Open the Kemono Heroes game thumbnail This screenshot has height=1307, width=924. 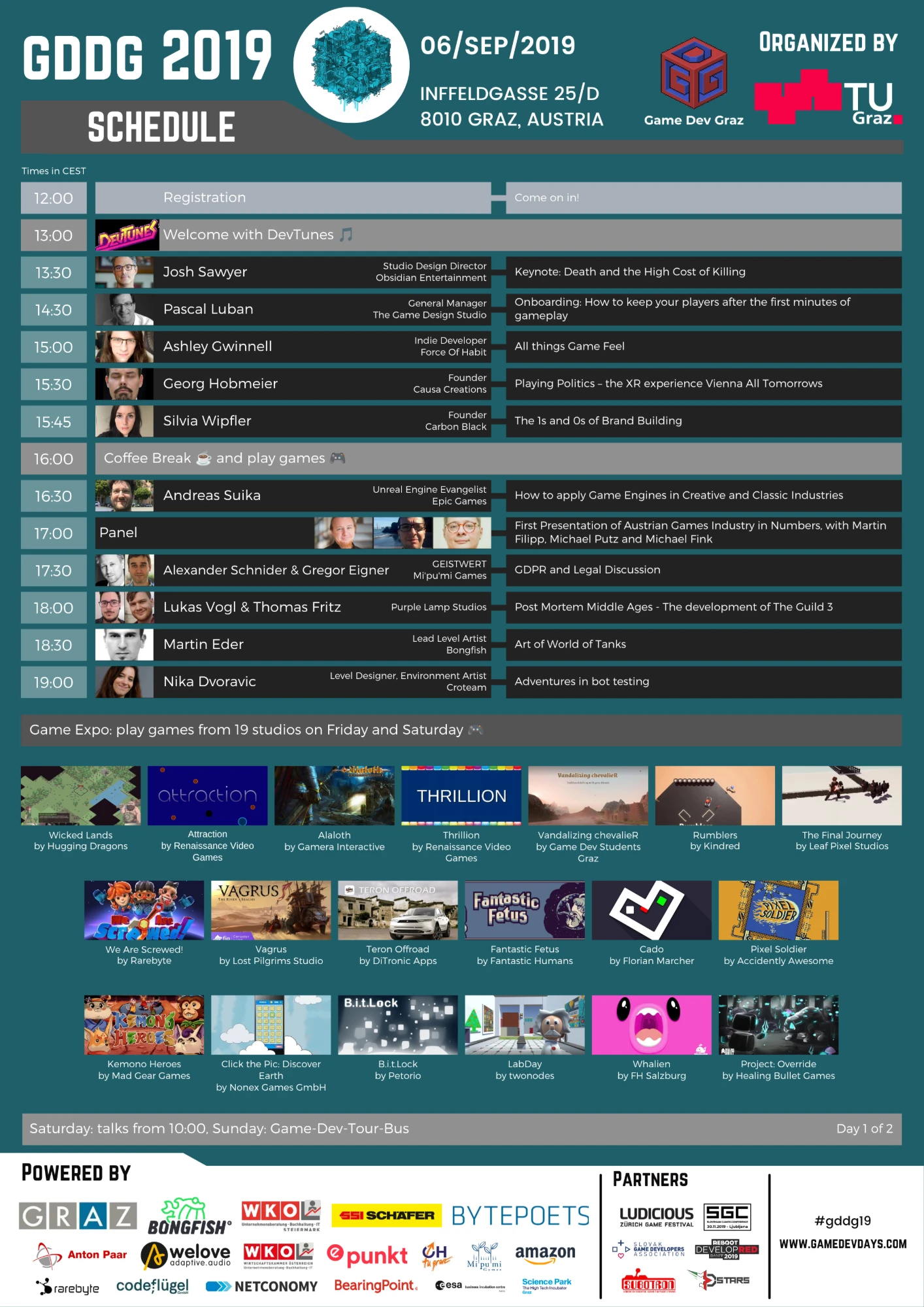(144, 1025)
